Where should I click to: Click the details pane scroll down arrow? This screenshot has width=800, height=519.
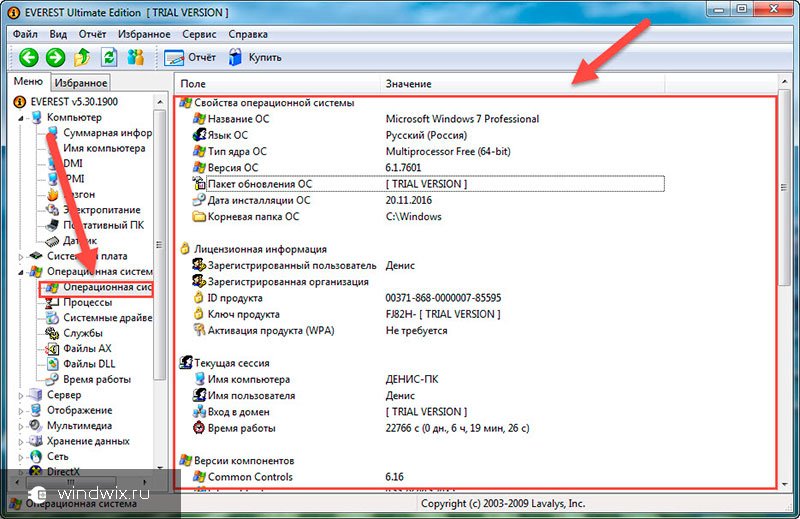point(784,483)
